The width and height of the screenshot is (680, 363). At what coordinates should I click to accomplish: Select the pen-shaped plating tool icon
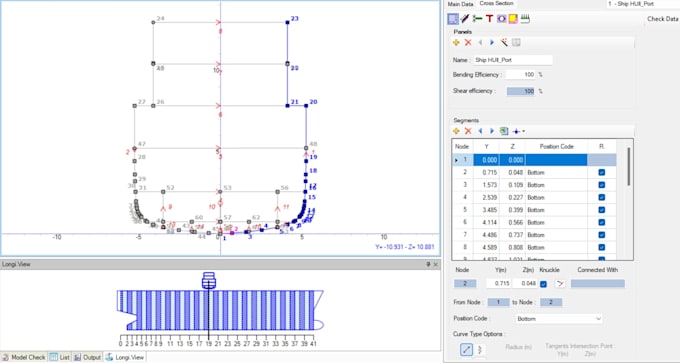(x=464, y=19)
